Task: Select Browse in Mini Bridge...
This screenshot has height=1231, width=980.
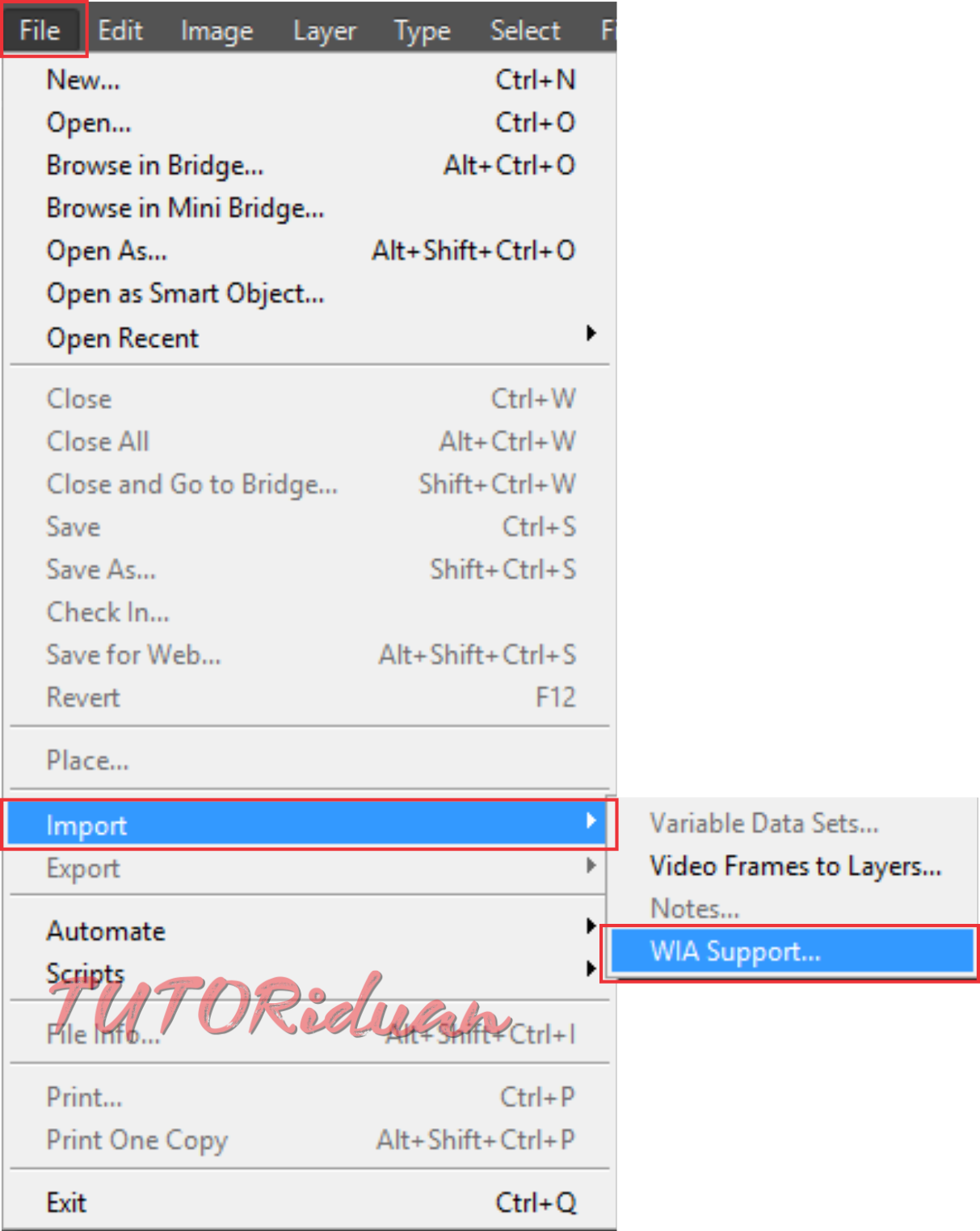Action: click(309, 209)
